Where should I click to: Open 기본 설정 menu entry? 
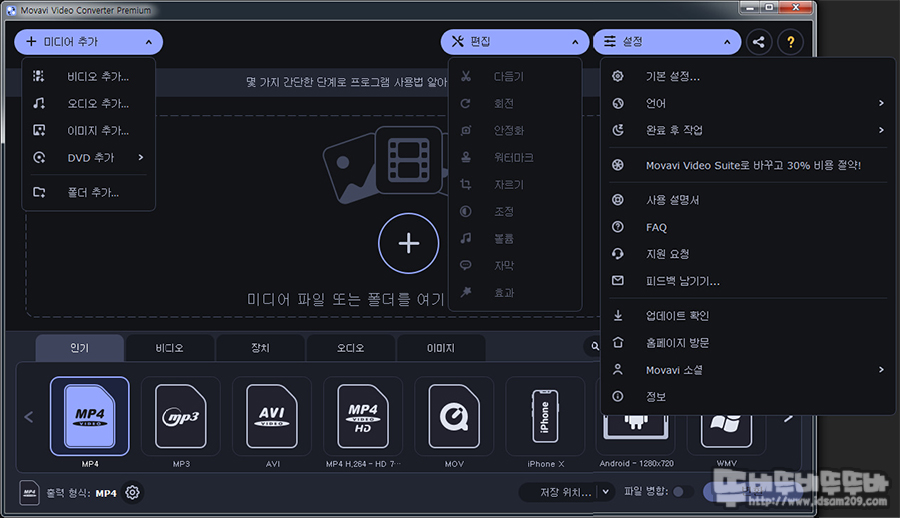click(x=748, y=76)
